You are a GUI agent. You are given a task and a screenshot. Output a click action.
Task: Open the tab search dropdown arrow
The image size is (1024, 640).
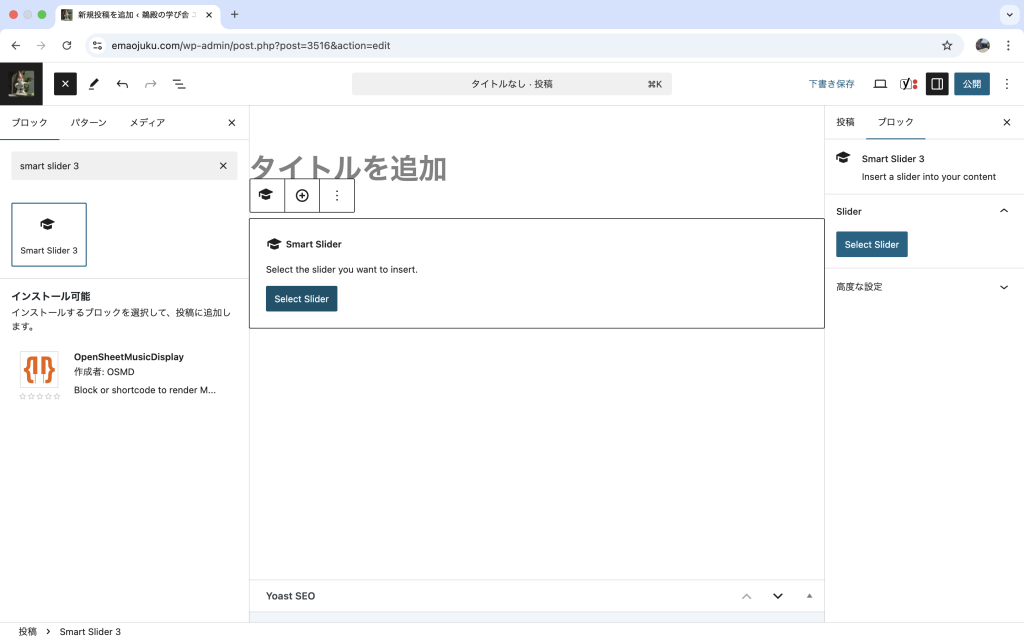(1009, 14)
